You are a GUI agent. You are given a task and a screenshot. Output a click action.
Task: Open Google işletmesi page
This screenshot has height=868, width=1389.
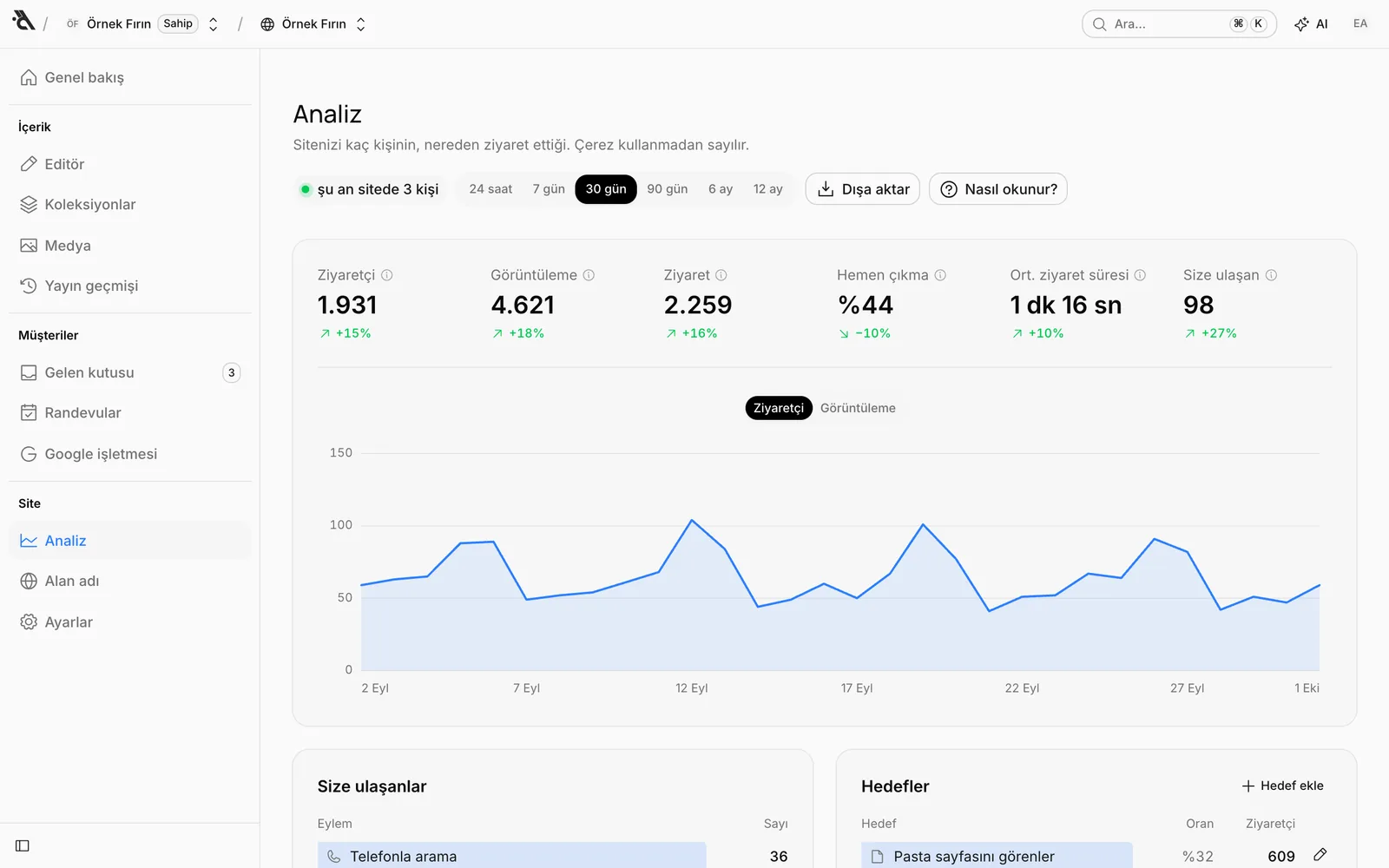coord(130,454)
